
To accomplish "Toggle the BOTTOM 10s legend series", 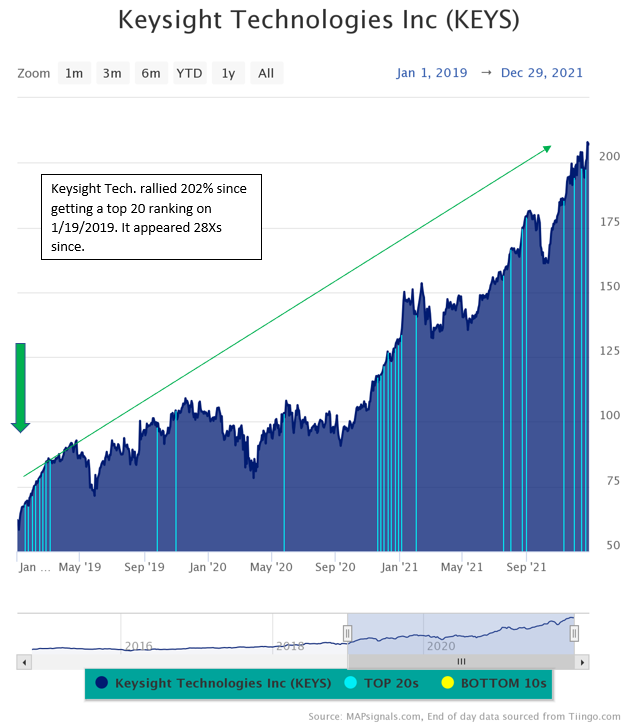I will tap(493, 683).
